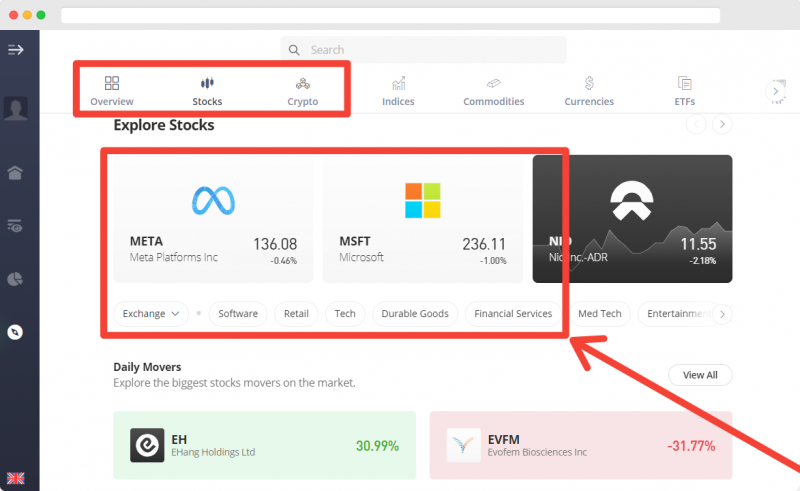800x491 pixels.
Task: Show more category tabs with right chevron
Action: (776, 92)
